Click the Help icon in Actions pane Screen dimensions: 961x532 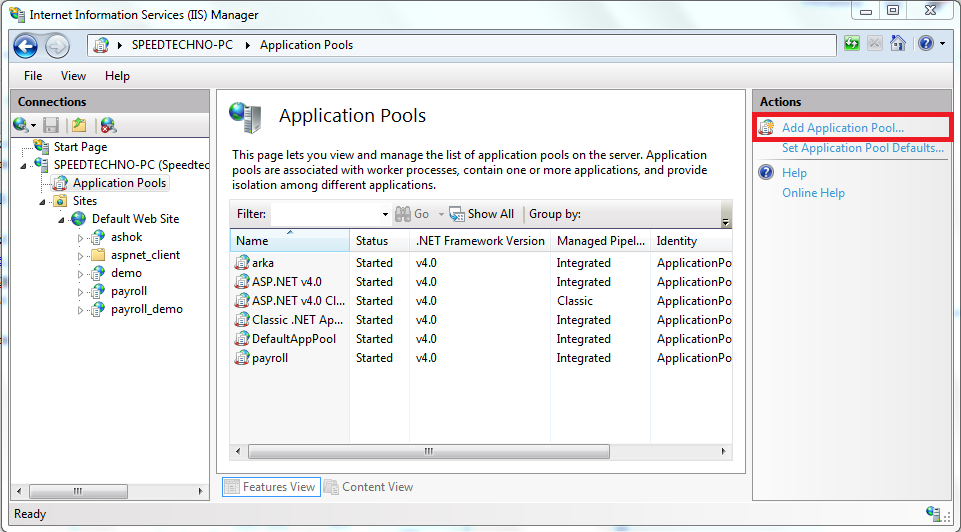[766, 172]
